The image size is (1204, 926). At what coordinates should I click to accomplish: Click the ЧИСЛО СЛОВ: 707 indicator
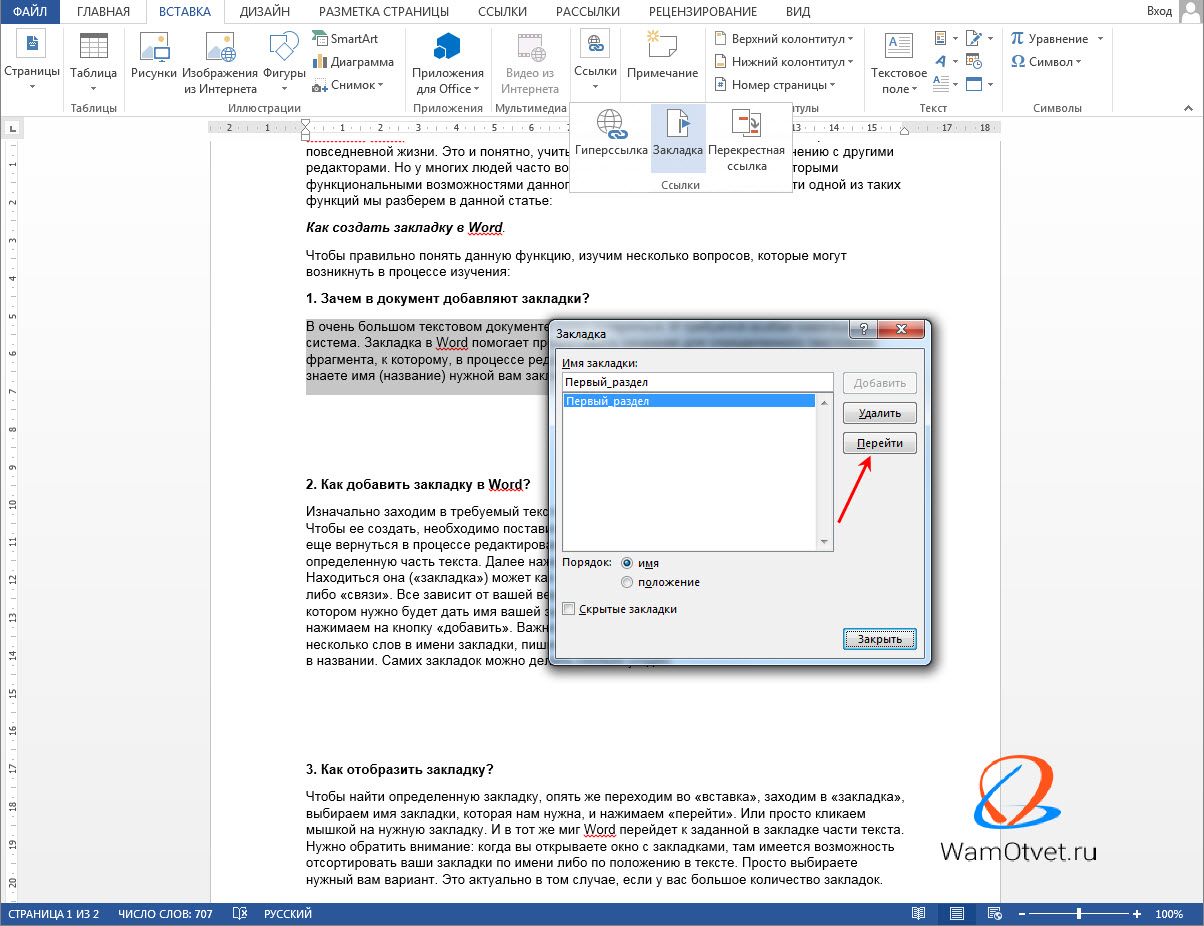click(165, 914)
